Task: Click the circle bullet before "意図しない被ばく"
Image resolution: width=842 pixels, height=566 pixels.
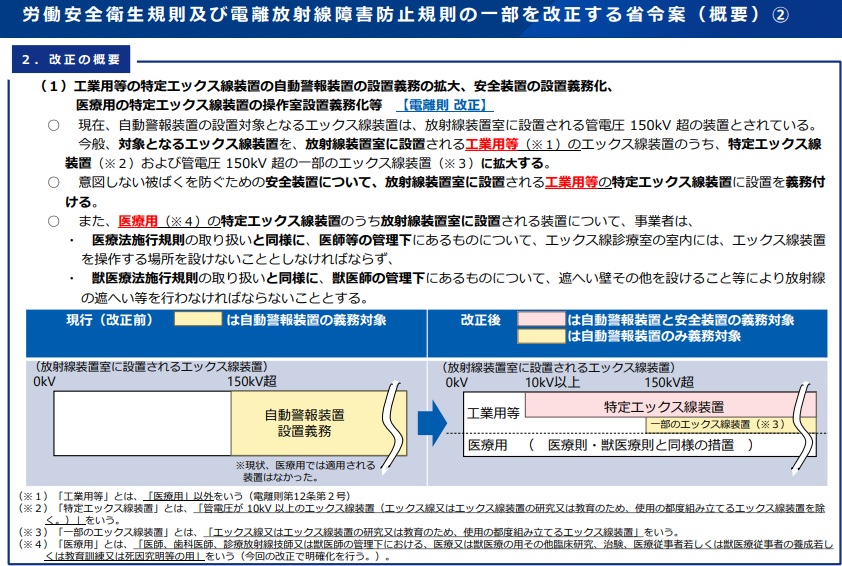Action: click(x=54, y=182)
